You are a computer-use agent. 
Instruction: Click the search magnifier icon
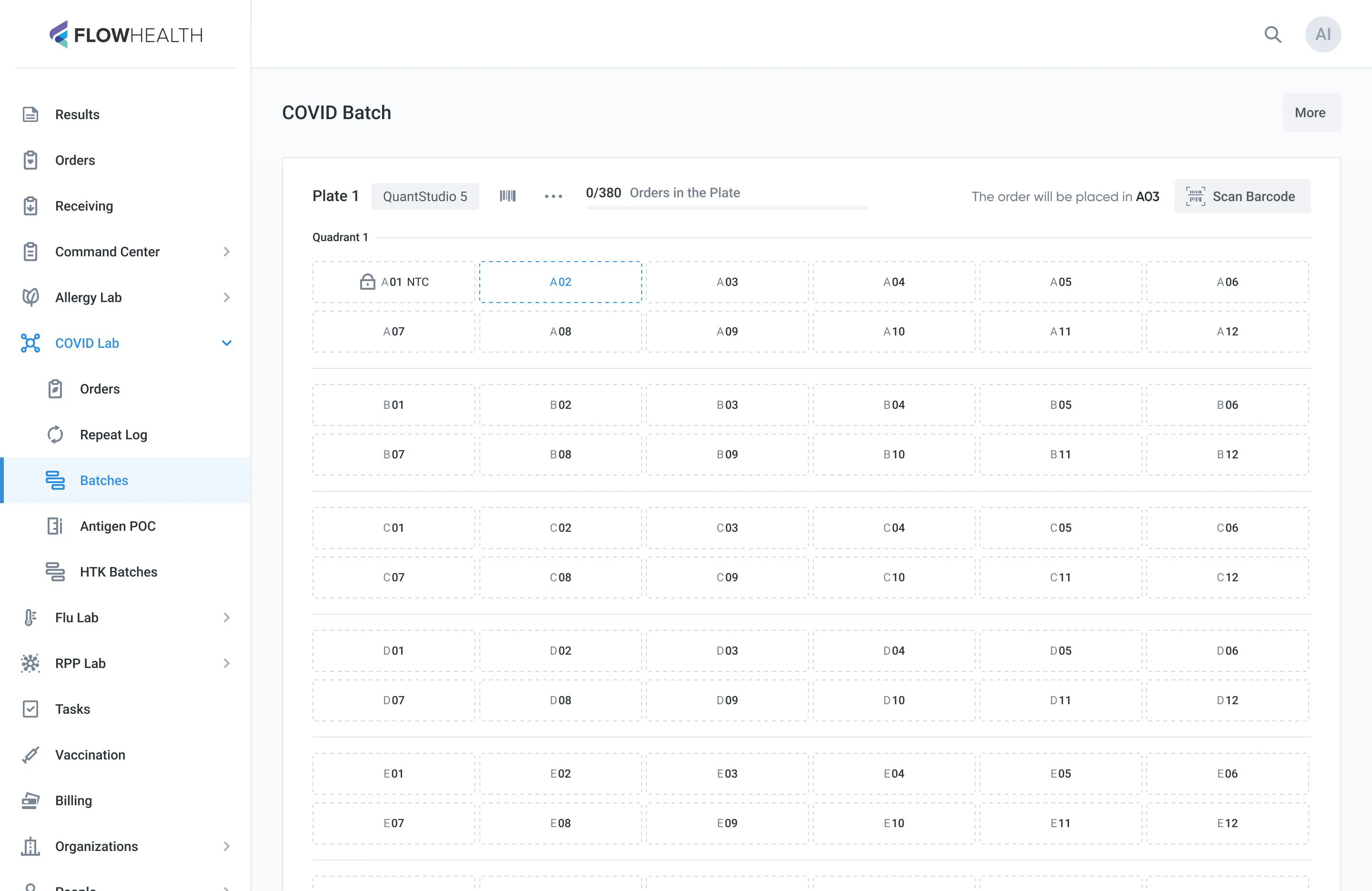coord(1272,35)
